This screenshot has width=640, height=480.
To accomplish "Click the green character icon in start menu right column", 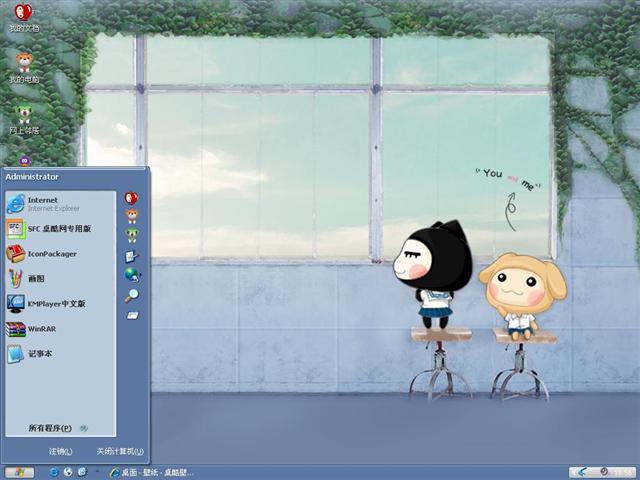I will pos(131,235).
